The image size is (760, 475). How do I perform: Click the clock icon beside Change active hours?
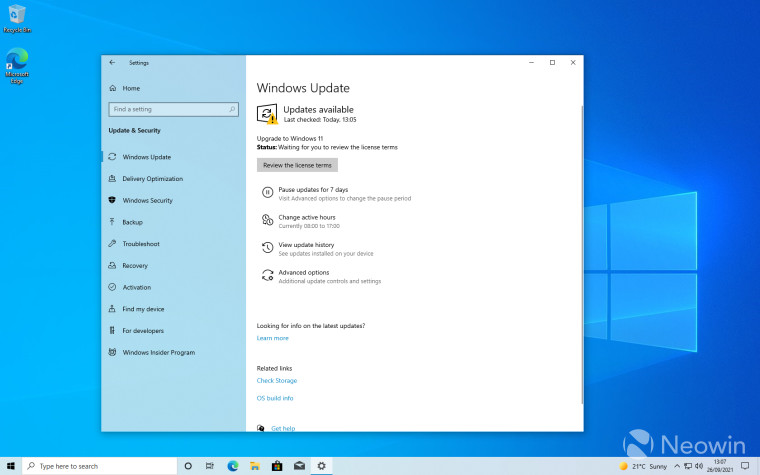[268, 220]
